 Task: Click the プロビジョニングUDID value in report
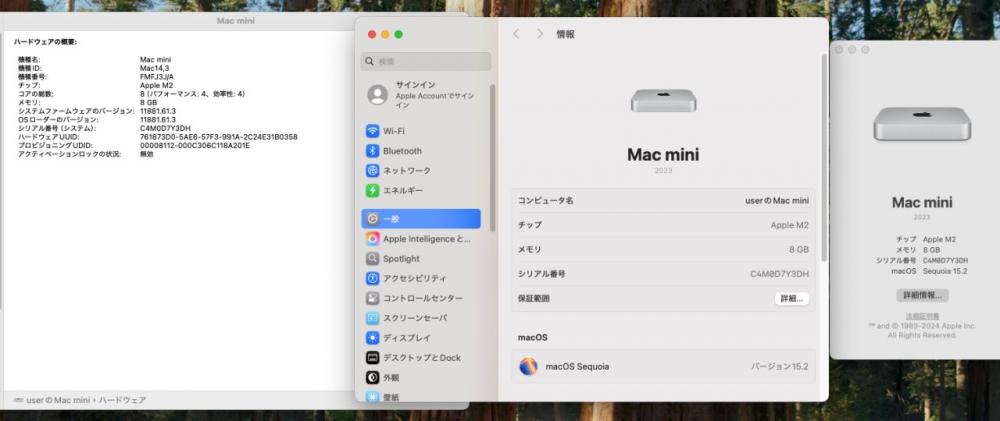coord(195,145)
